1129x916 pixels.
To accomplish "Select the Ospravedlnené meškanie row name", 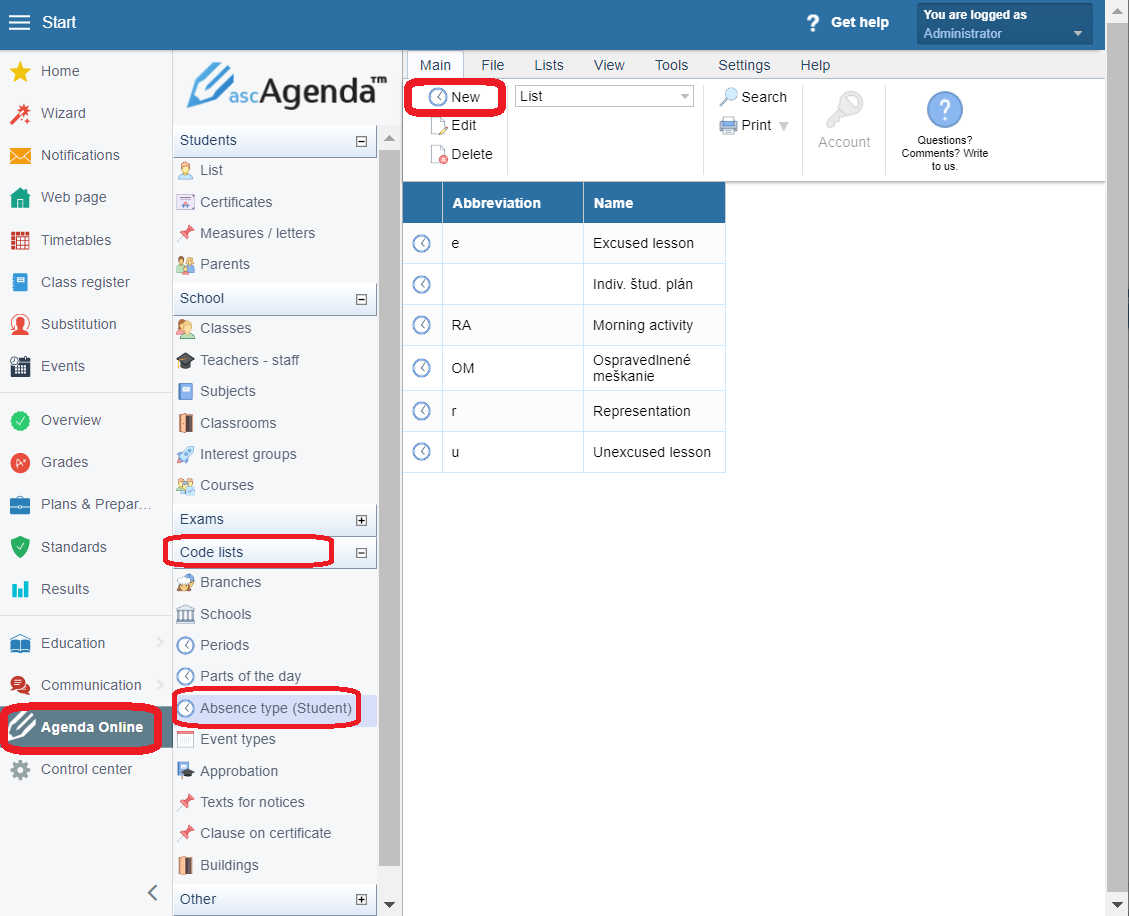I will [642, 368].
